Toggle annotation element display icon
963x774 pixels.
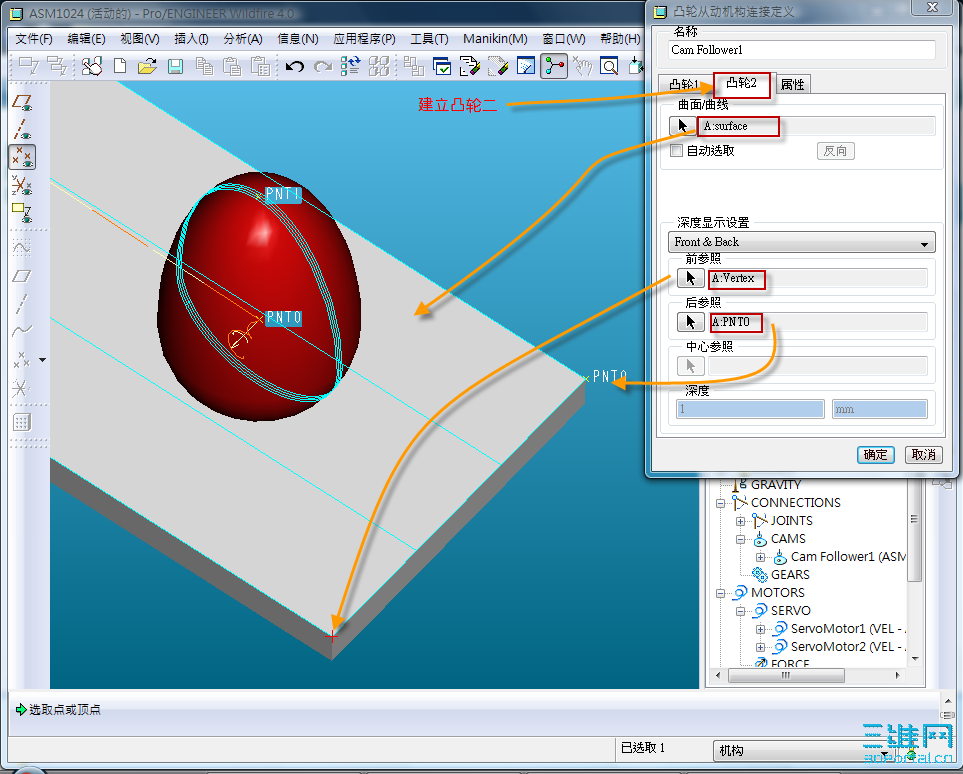[x=22, y=212]
